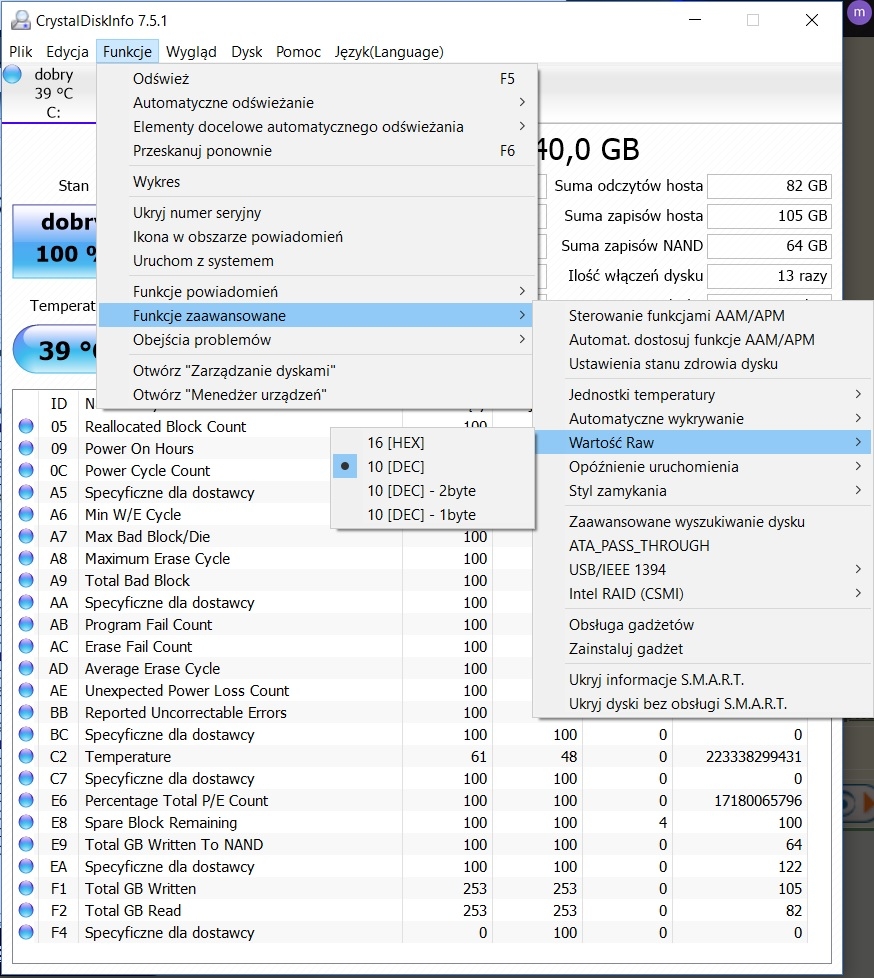Click status orb of Max Bad Block/Die row
The width and height of the screenshot is (874, 978).
click(x=26, y=536)
